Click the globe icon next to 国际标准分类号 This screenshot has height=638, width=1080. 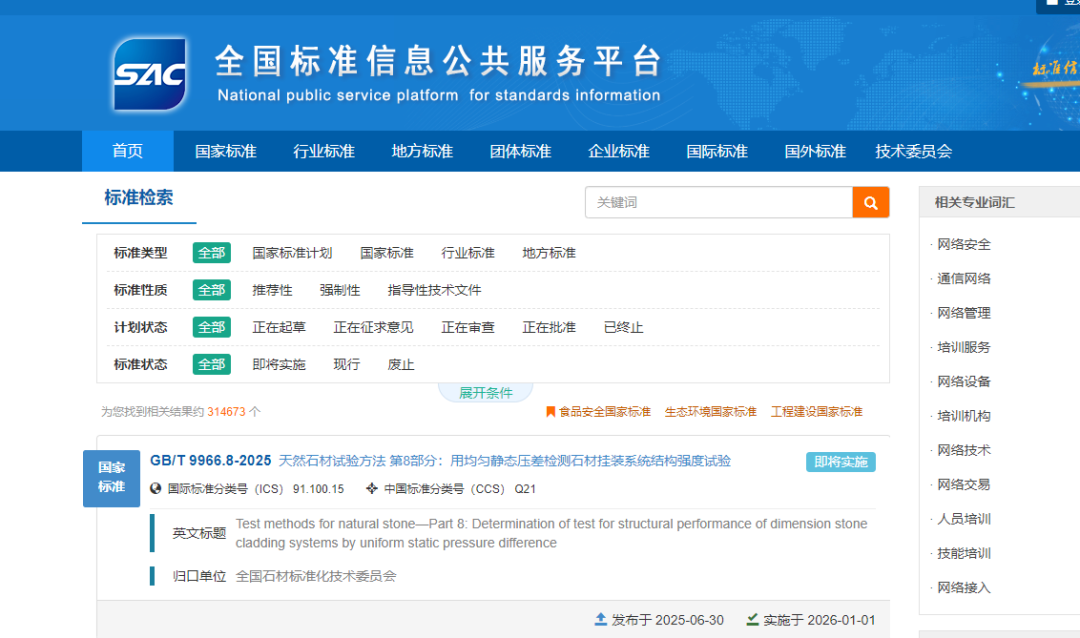(x=156, y=488)
